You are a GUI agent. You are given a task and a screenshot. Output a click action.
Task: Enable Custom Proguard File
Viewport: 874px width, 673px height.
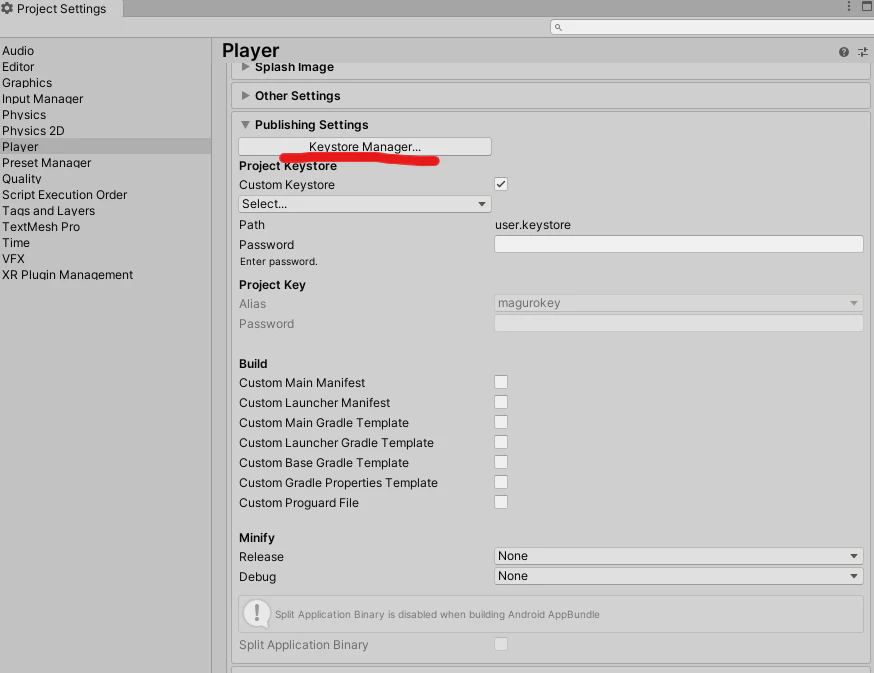pyautogui.click(x=501, y=503)
